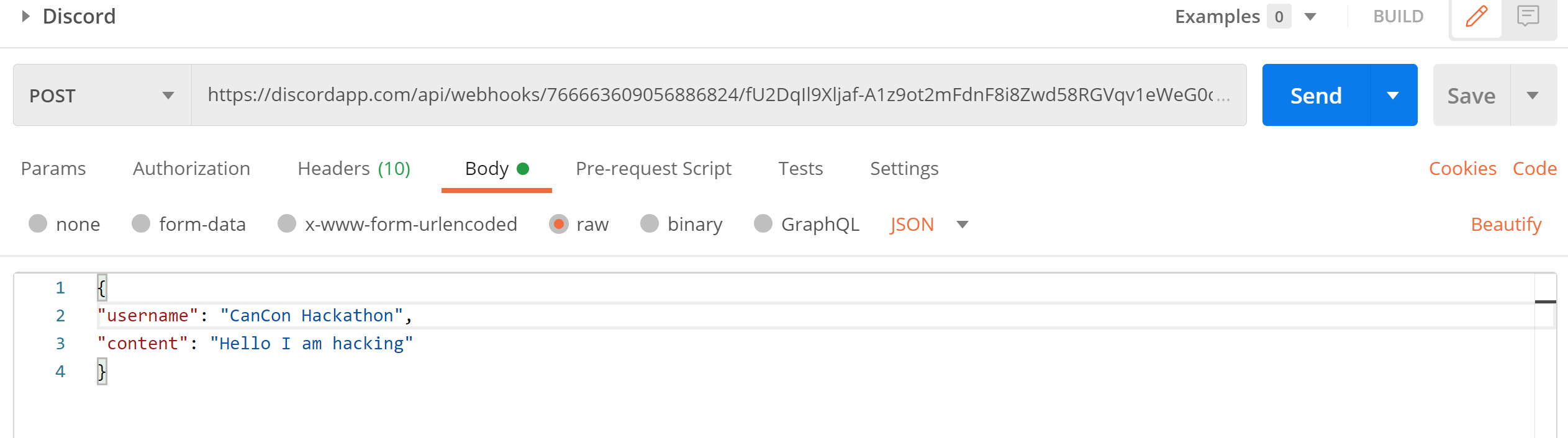
Task: Click the "username" key on line 2
Action: point(148,316)
